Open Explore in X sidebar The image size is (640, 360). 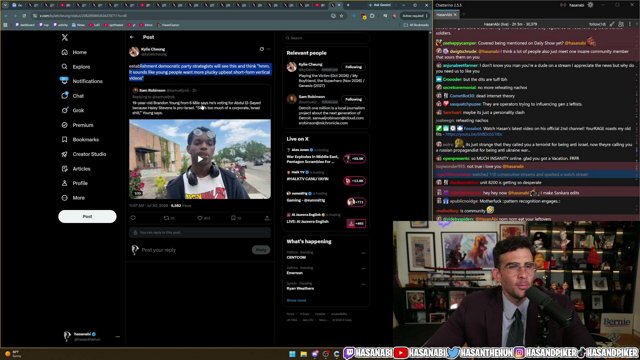[76, 67]
